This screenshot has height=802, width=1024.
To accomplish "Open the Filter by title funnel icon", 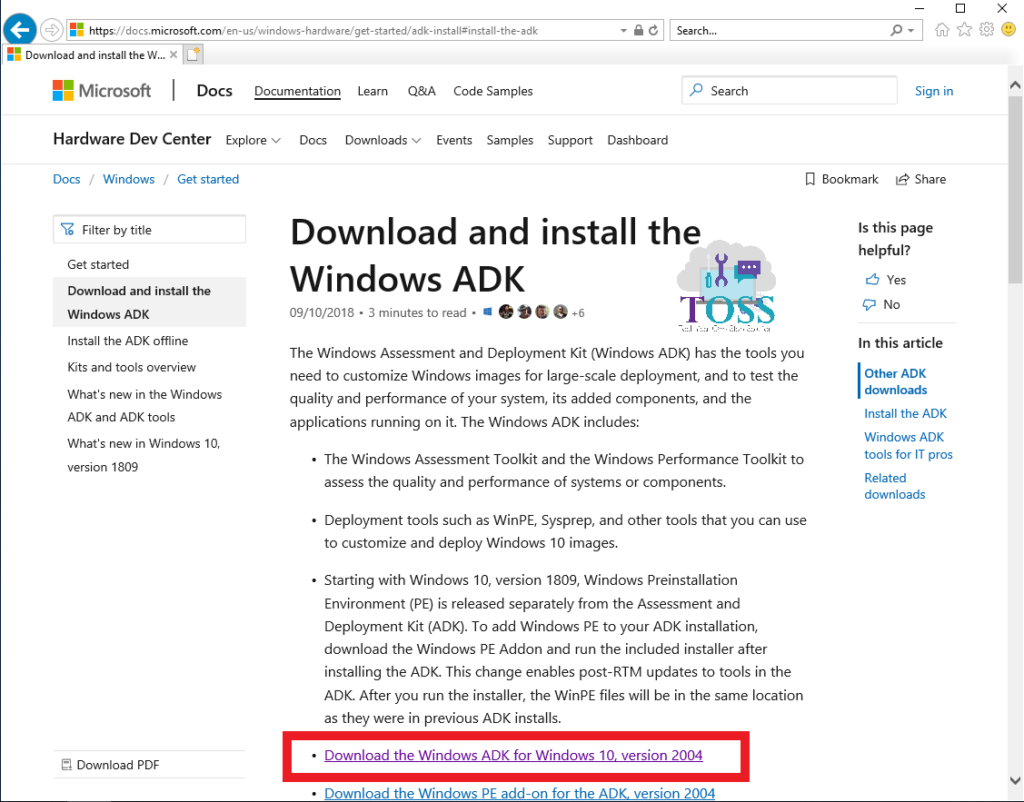I will (69, 229).
